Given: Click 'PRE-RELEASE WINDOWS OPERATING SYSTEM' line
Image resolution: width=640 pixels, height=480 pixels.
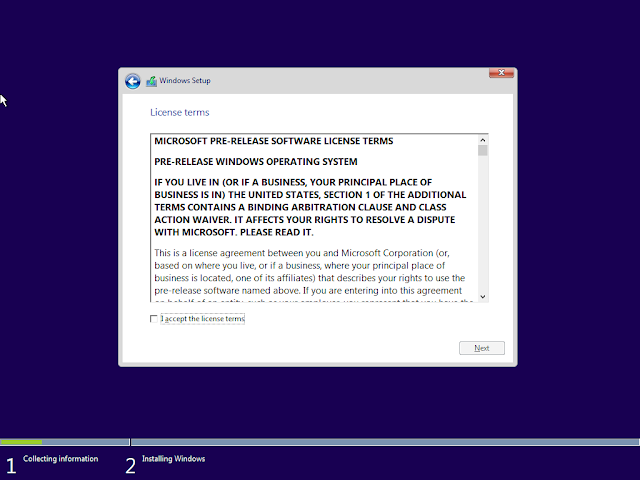Looking at the screenshot, I should click(x=256, y=162).
